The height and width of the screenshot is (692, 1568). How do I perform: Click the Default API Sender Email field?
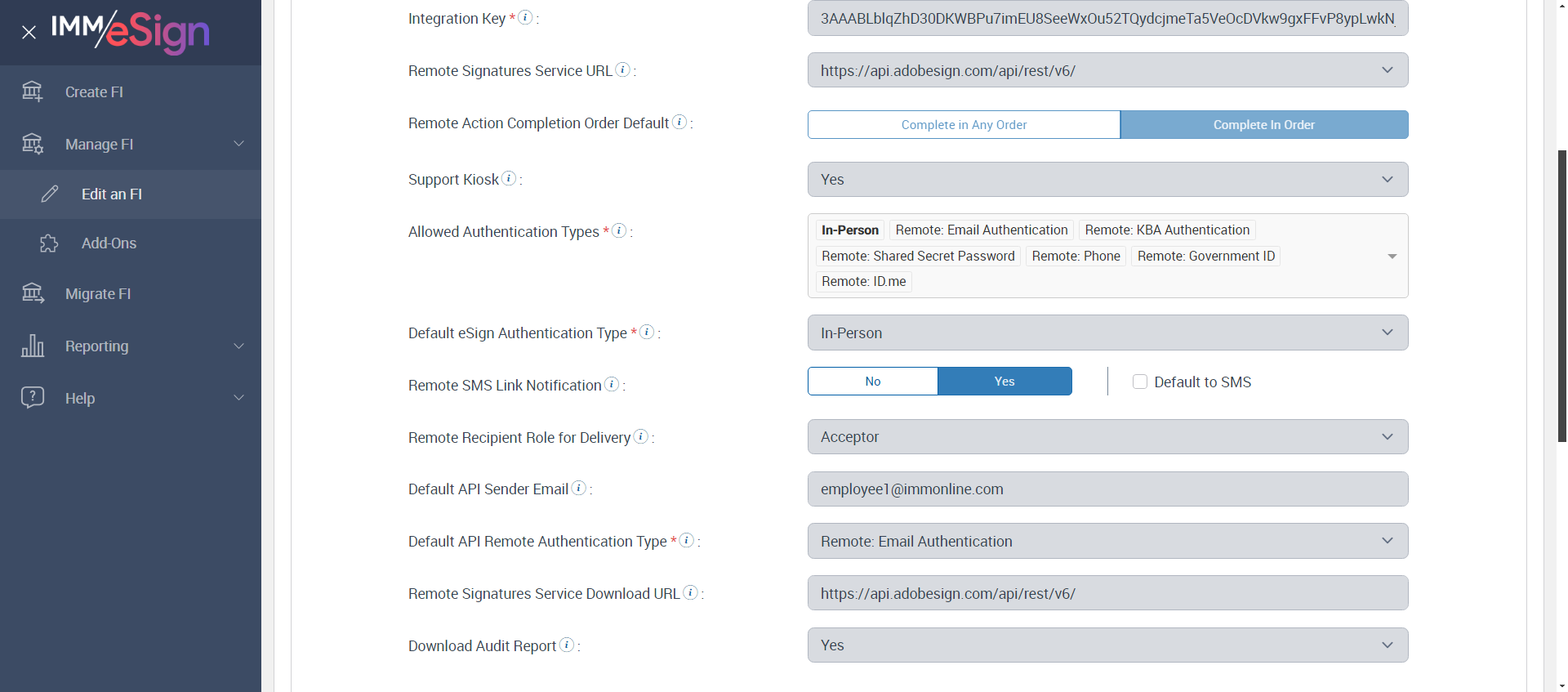point(1107,489)
